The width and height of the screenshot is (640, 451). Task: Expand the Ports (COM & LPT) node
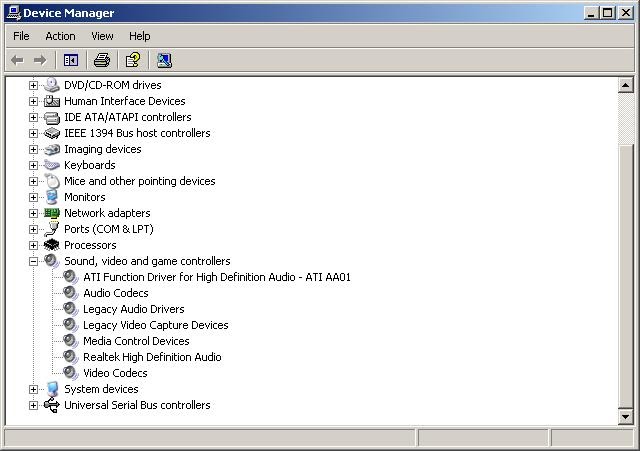click(x=33, y=229)
